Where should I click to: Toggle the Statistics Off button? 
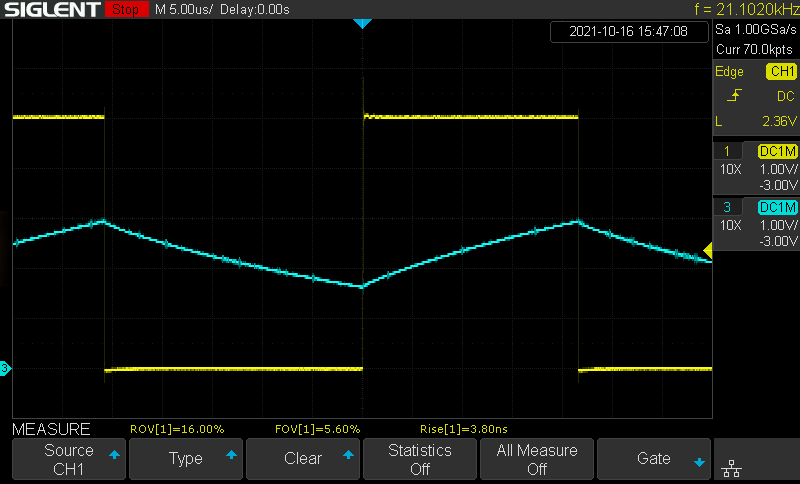pos(420,459)
